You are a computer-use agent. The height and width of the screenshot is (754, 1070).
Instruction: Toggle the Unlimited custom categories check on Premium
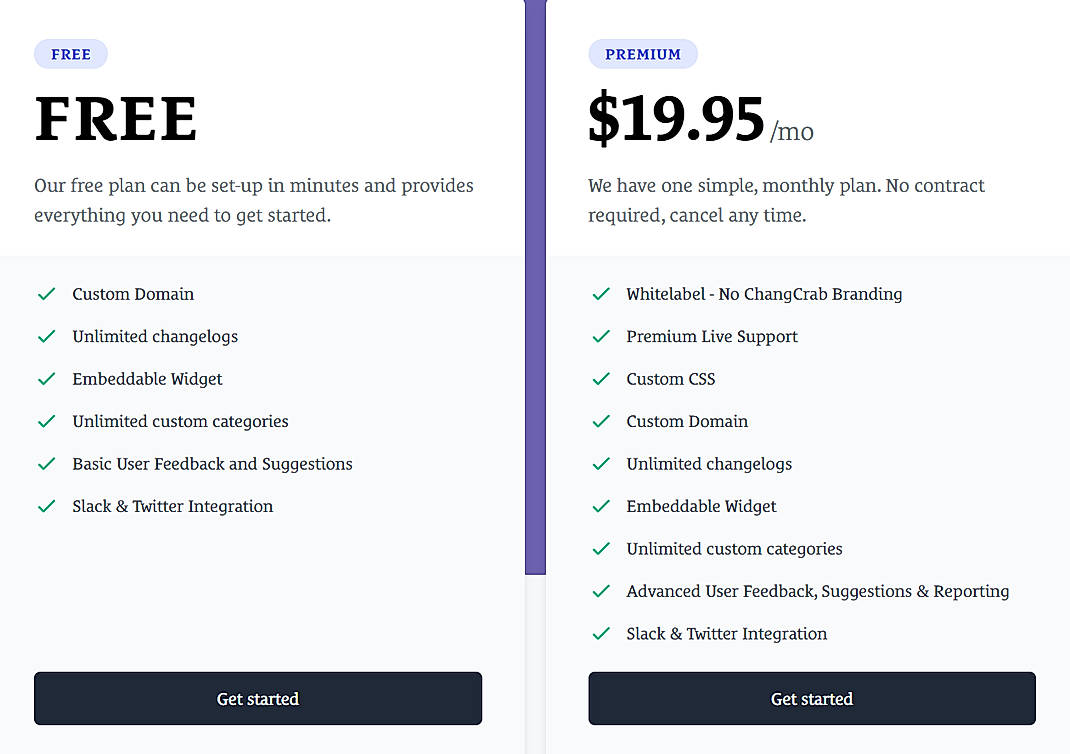[x=600, y=548]
